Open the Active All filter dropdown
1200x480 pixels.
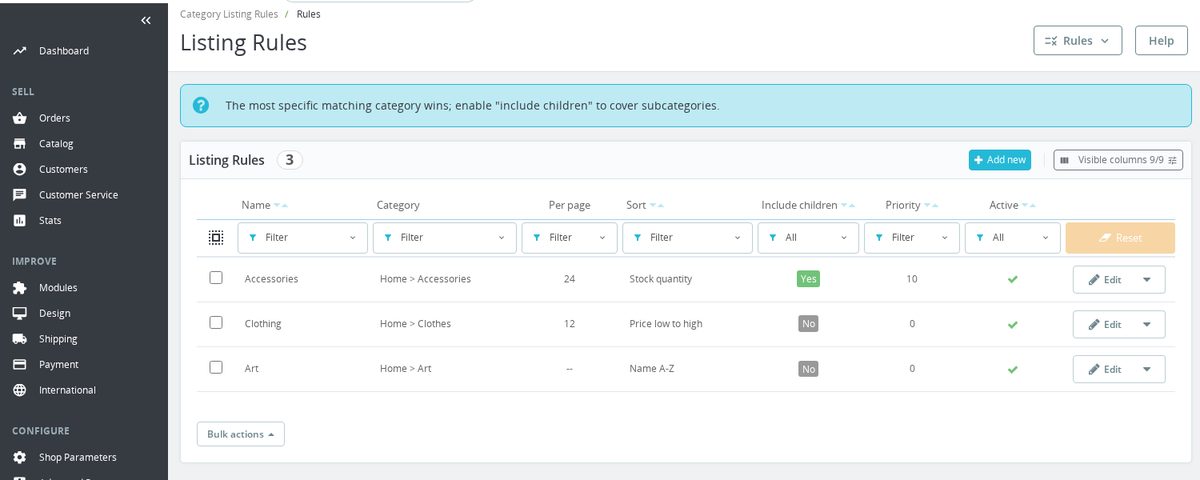(x=1012, y=238)
